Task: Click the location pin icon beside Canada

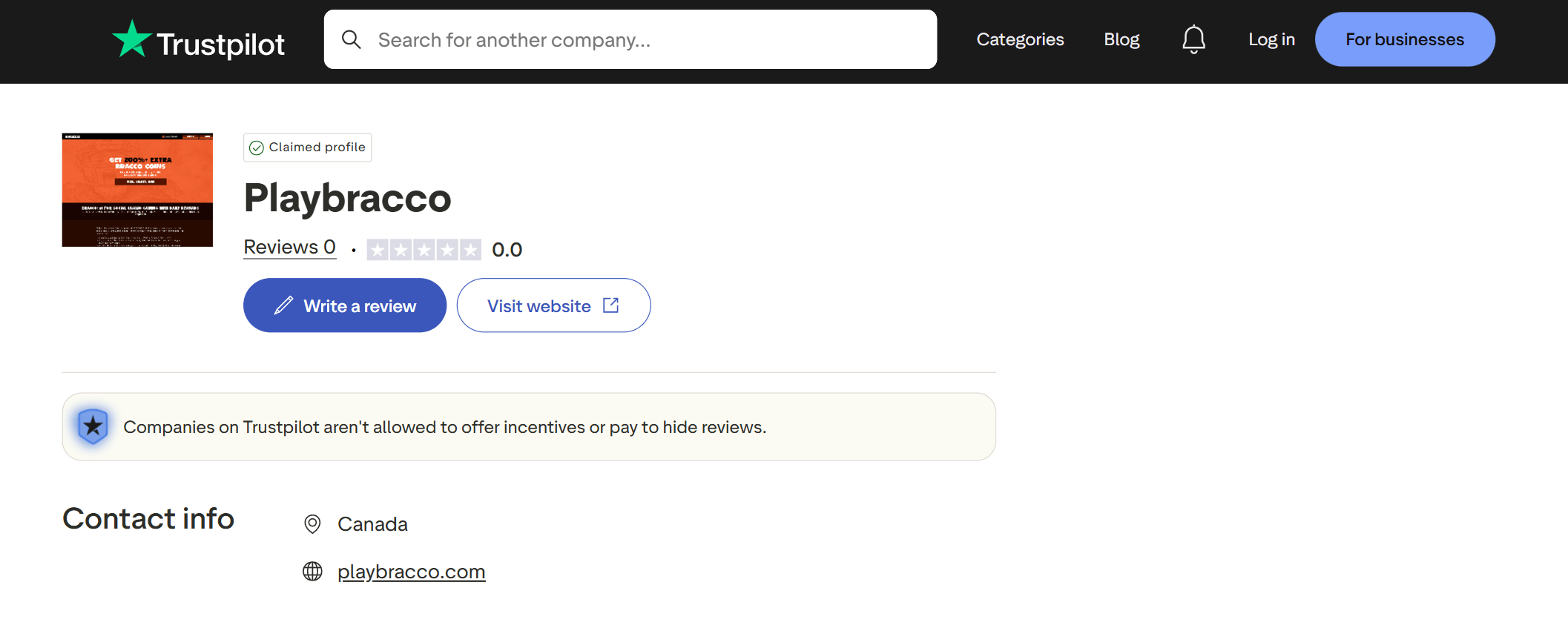Action: coord(312,524)
